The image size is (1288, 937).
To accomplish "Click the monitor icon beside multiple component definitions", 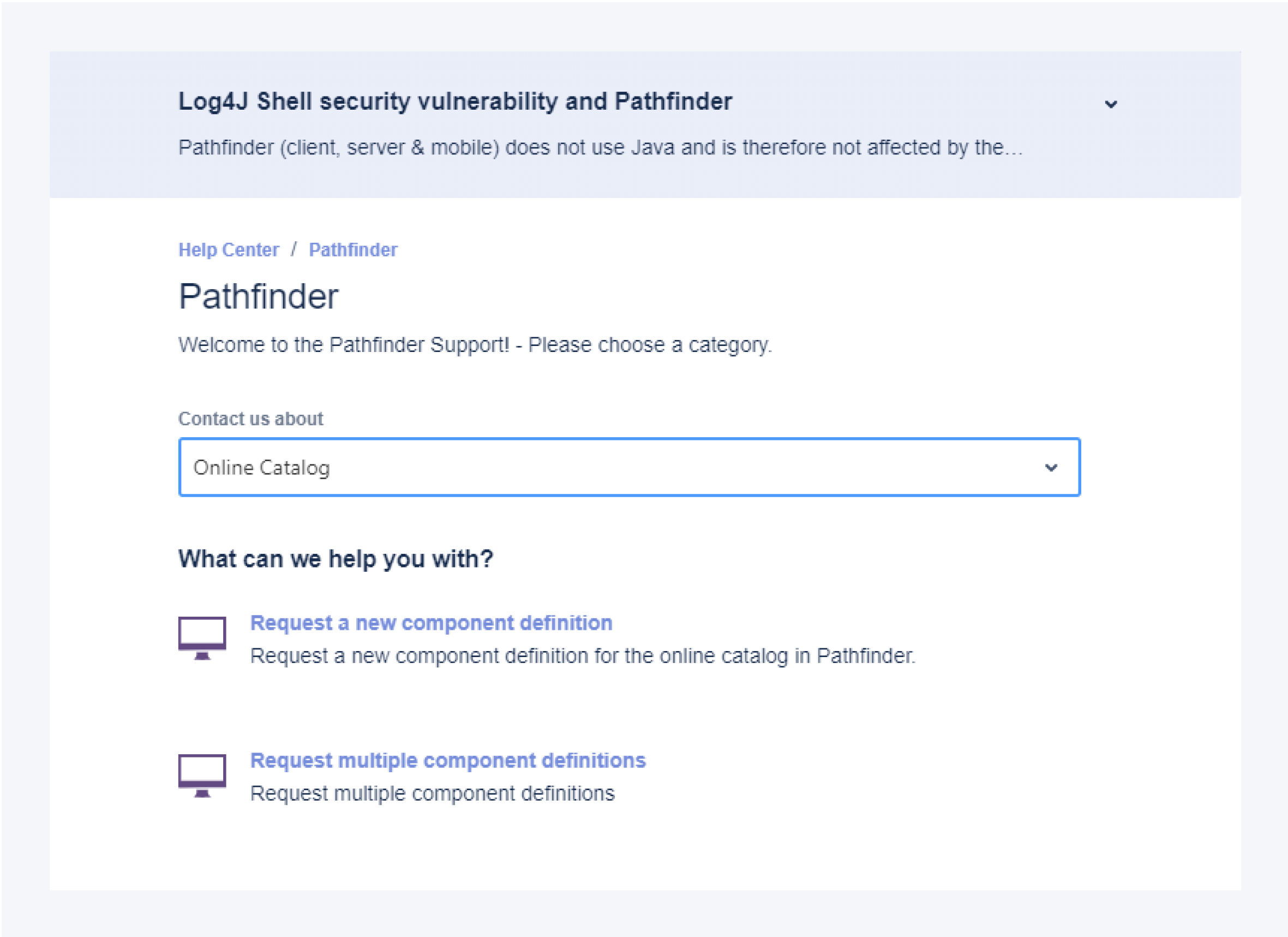I will 202,775.
